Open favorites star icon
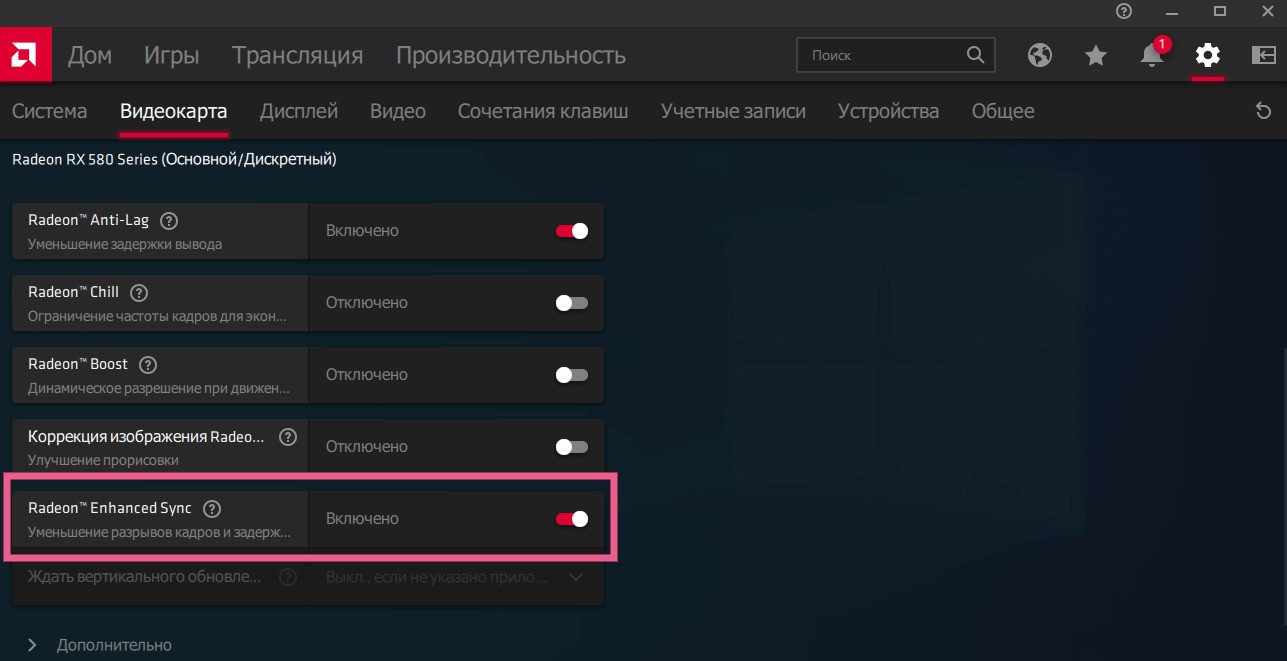Image resolution: width=1287 pixels, height=661 pixels. pyautogui.click(x=1096, y=55)
